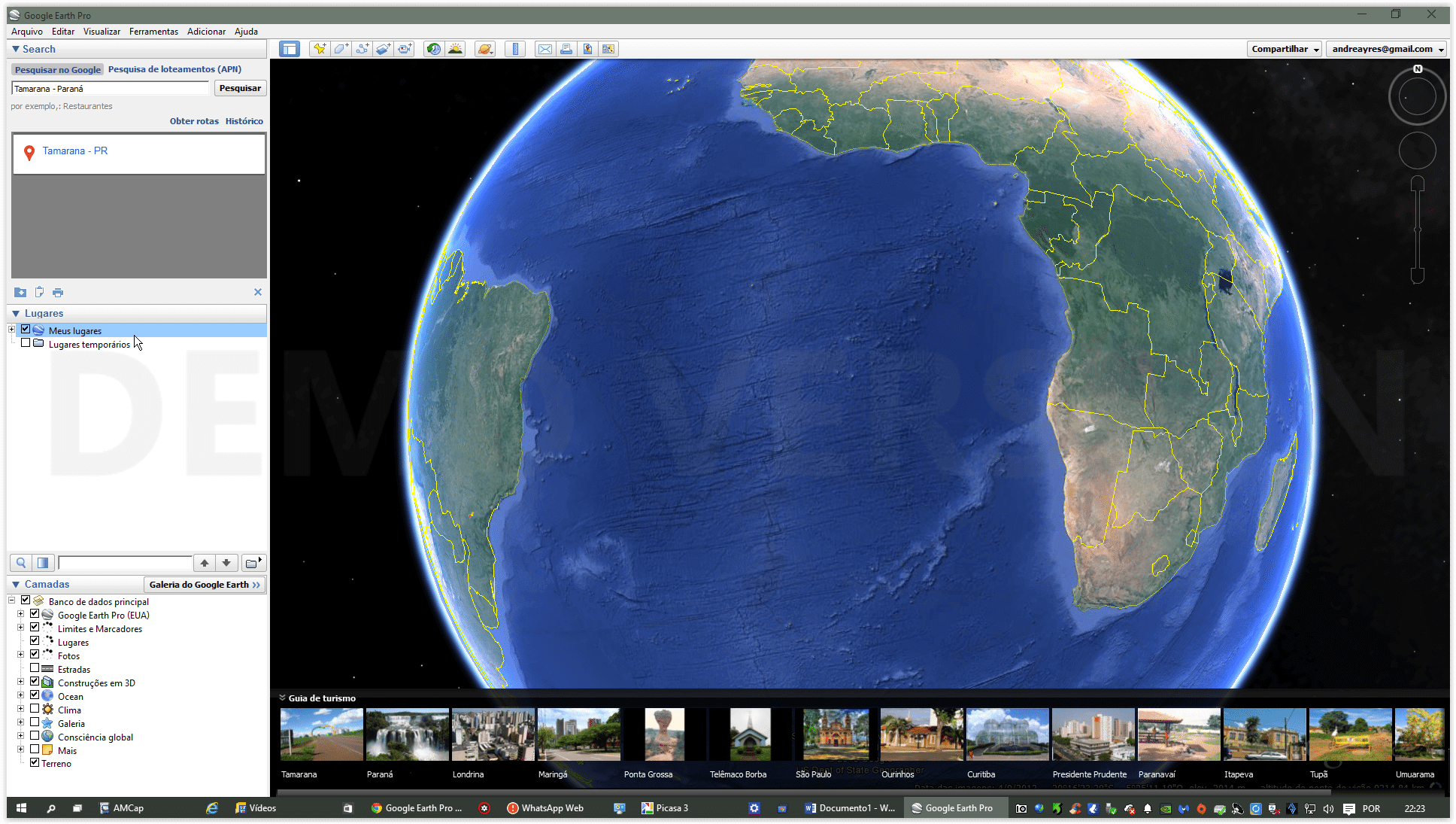
Task: Start the Record a Tour camera tool
Action: (x=405, y=49)
